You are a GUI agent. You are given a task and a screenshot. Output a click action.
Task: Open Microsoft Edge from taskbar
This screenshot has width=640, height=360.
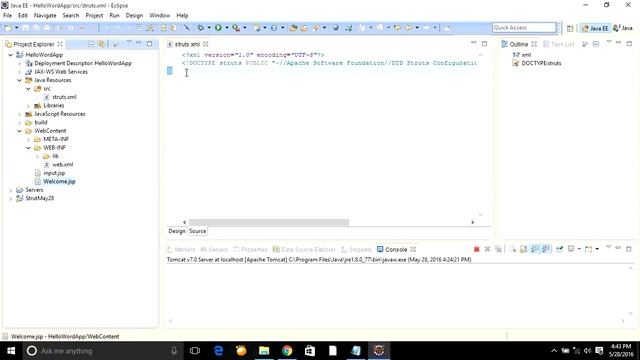click(218, 351)
